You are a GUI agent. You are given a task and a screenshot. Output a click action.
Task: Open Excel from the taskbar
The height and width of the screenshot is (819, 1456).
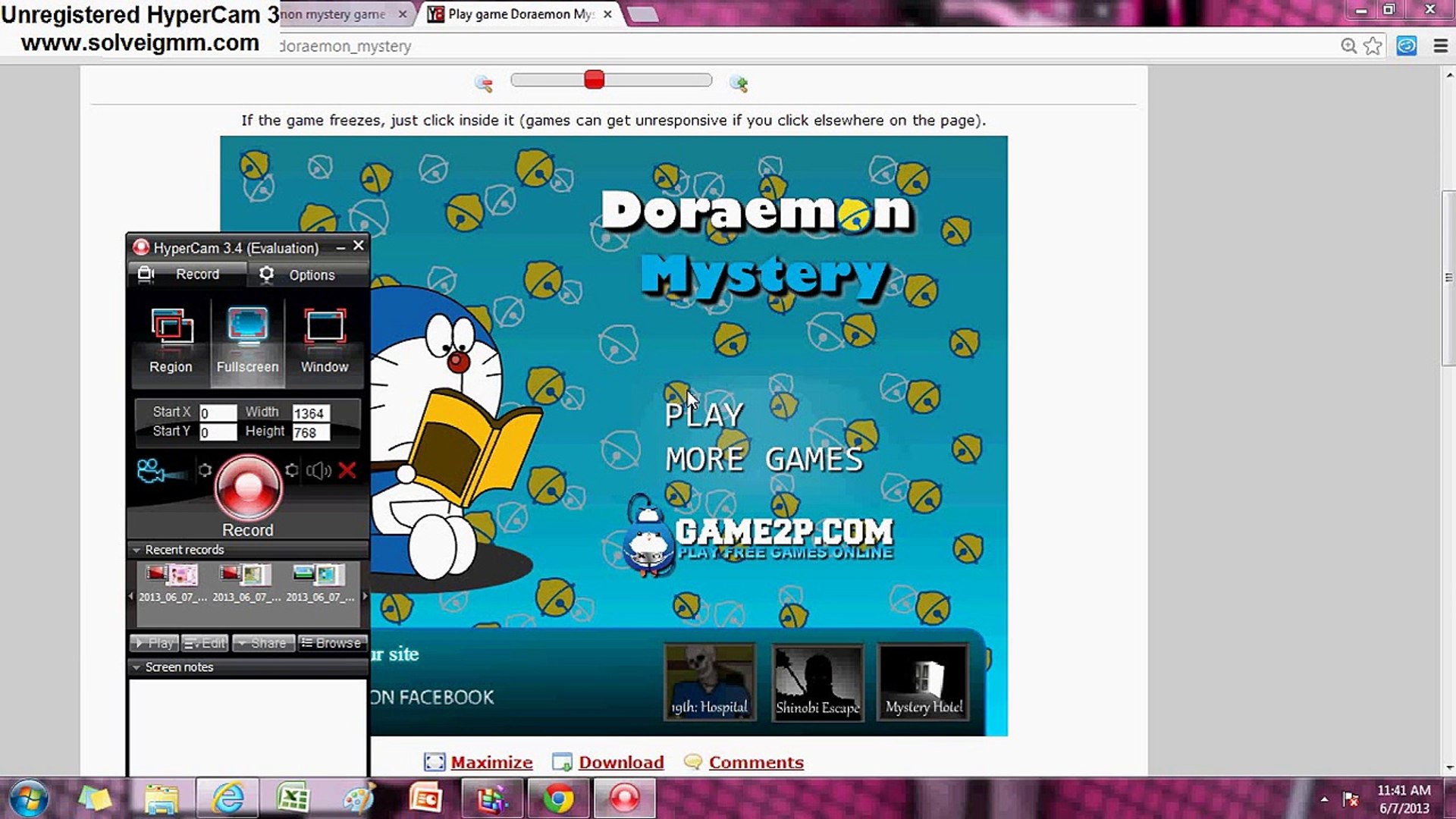coord(293,799)
